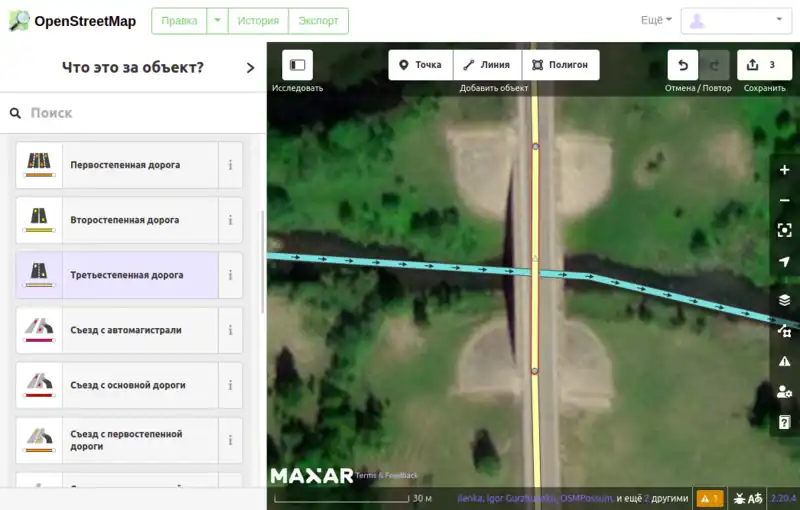Open the Экспорт tab
This screenshot has width=800, height=510.
coord(318,21)
